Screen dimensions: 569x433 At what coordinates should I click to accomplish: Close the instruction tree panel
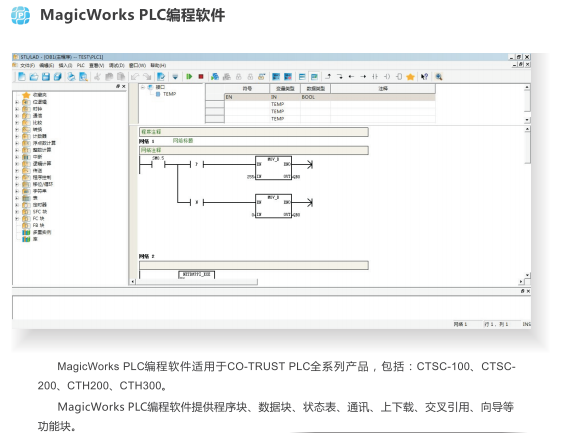pyautogui.click(x=124, y=86)
